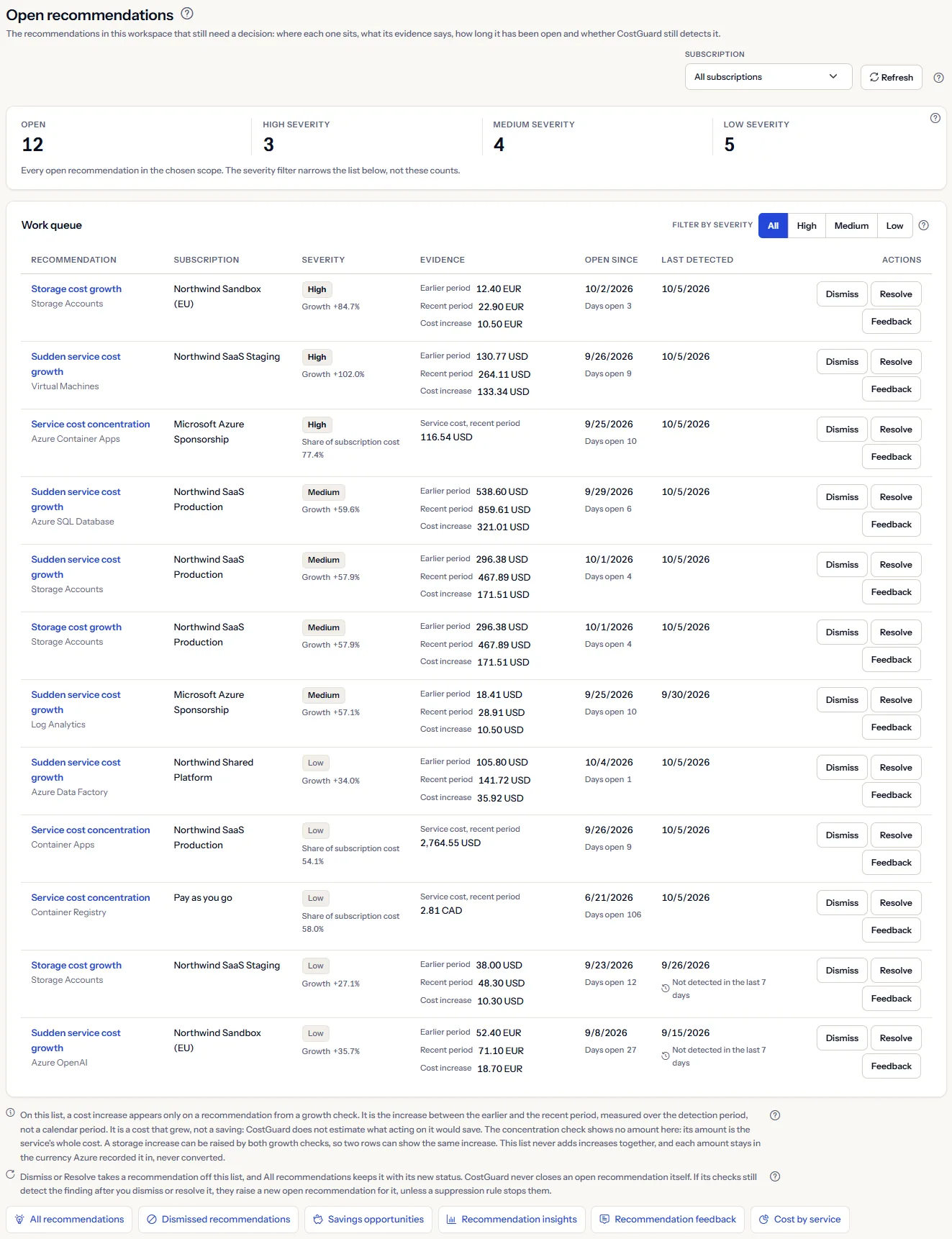Screen dimensions: 952x1239
Task: Click the 2,764.55 USD evidence value
Action: [x=450, y=843]
